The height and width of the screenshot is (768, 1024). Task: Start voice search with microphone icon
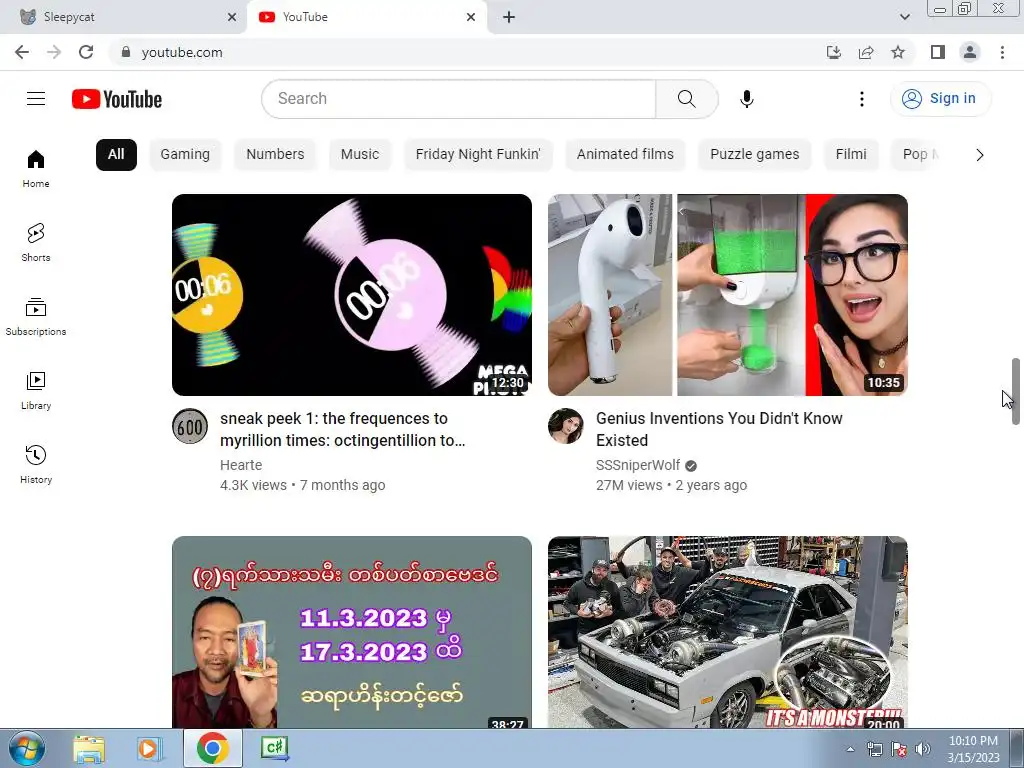[x=746, y=99]
